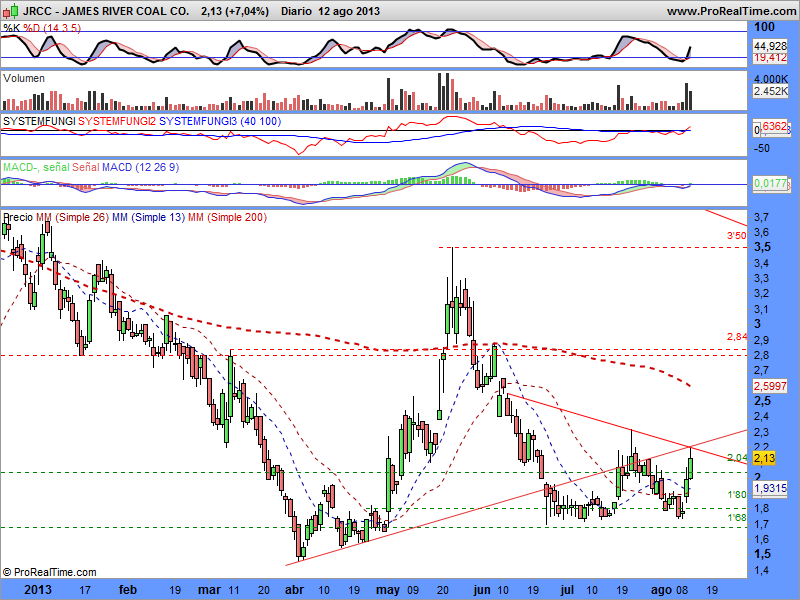Click the 2,84 resistance line label

737,337
